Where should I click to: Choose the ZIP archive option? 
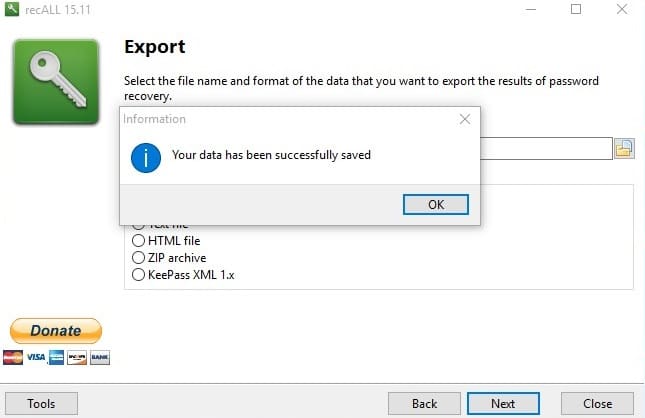(139, 257)
